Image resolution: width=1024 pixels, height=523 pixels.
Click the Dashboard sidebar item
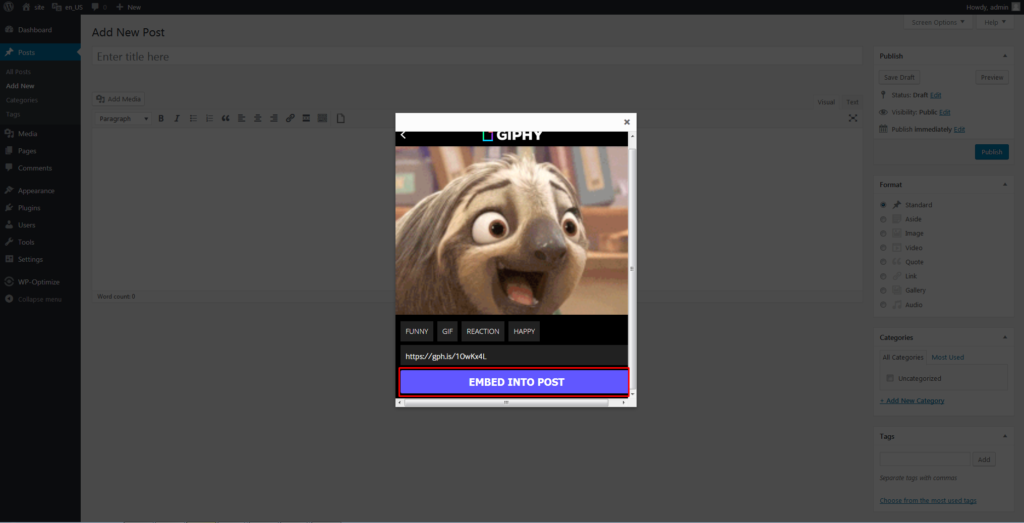[35, 30]
